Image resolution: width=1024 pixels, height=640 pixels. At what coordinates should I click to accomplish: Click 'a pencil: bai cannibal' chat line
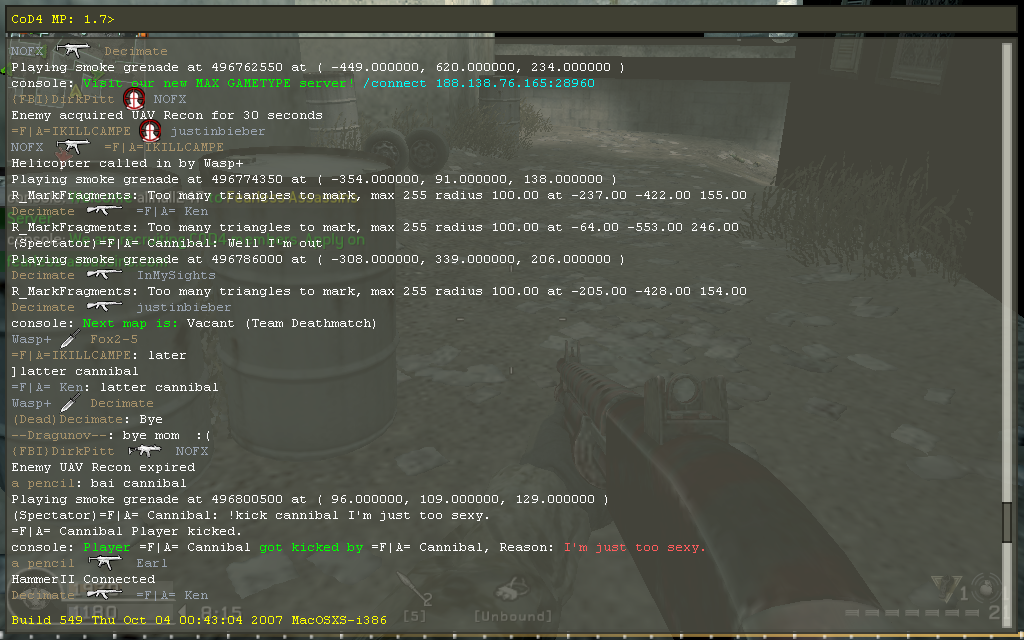pyautogui.click(x=99, y=483)
